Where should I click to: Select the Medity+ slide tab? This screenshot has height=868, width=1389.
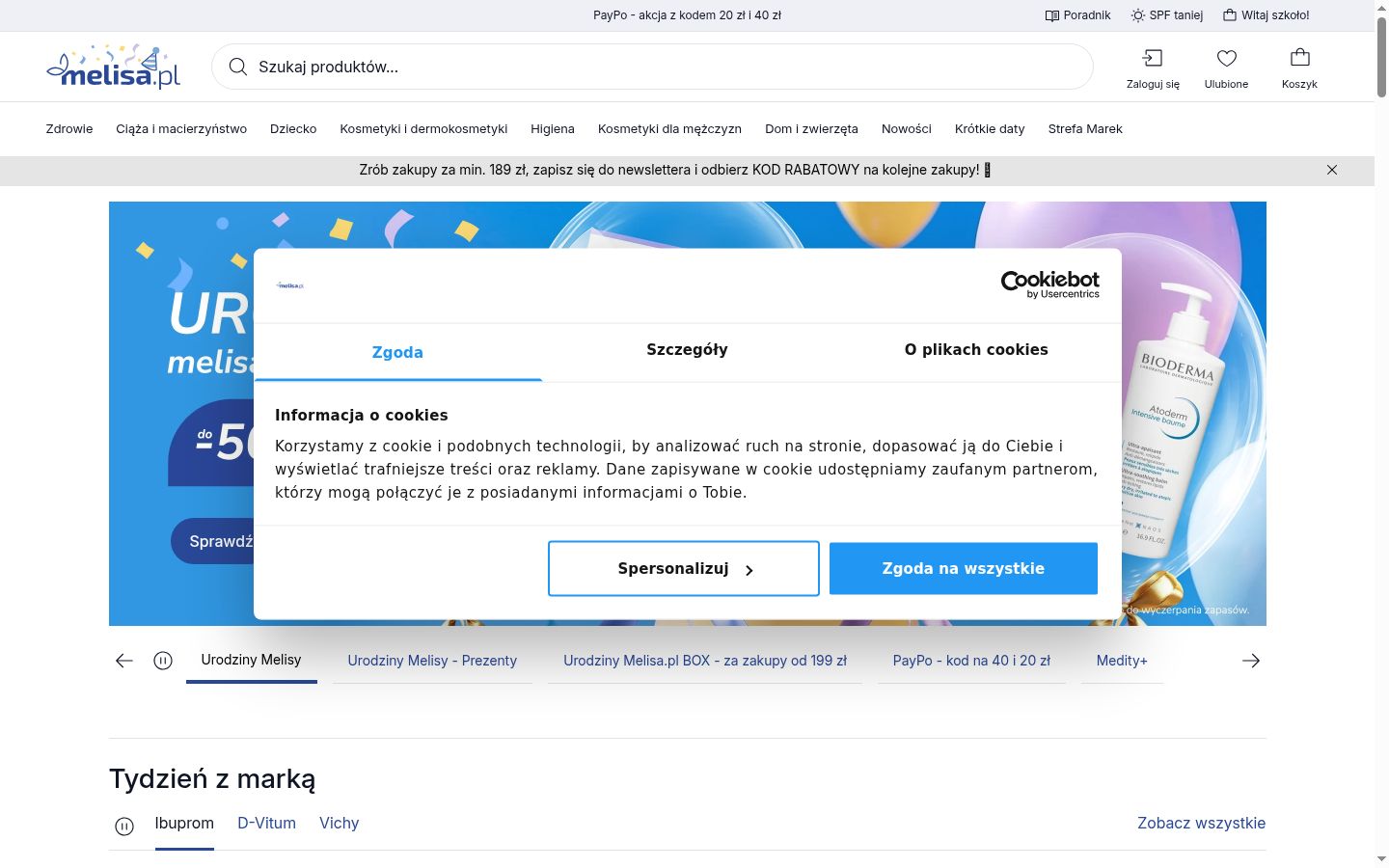[x=1122, y=661]
